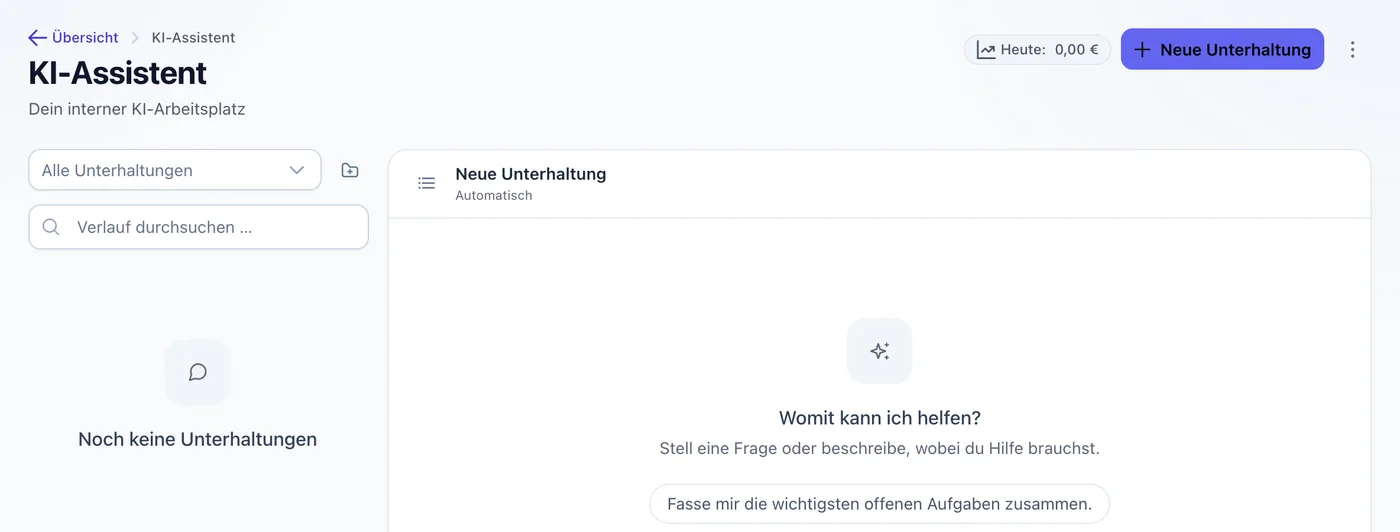Focus the Verlauf durchsuchen search field
The width and height of the screenshot is (1400, 532).
[199, 227]
